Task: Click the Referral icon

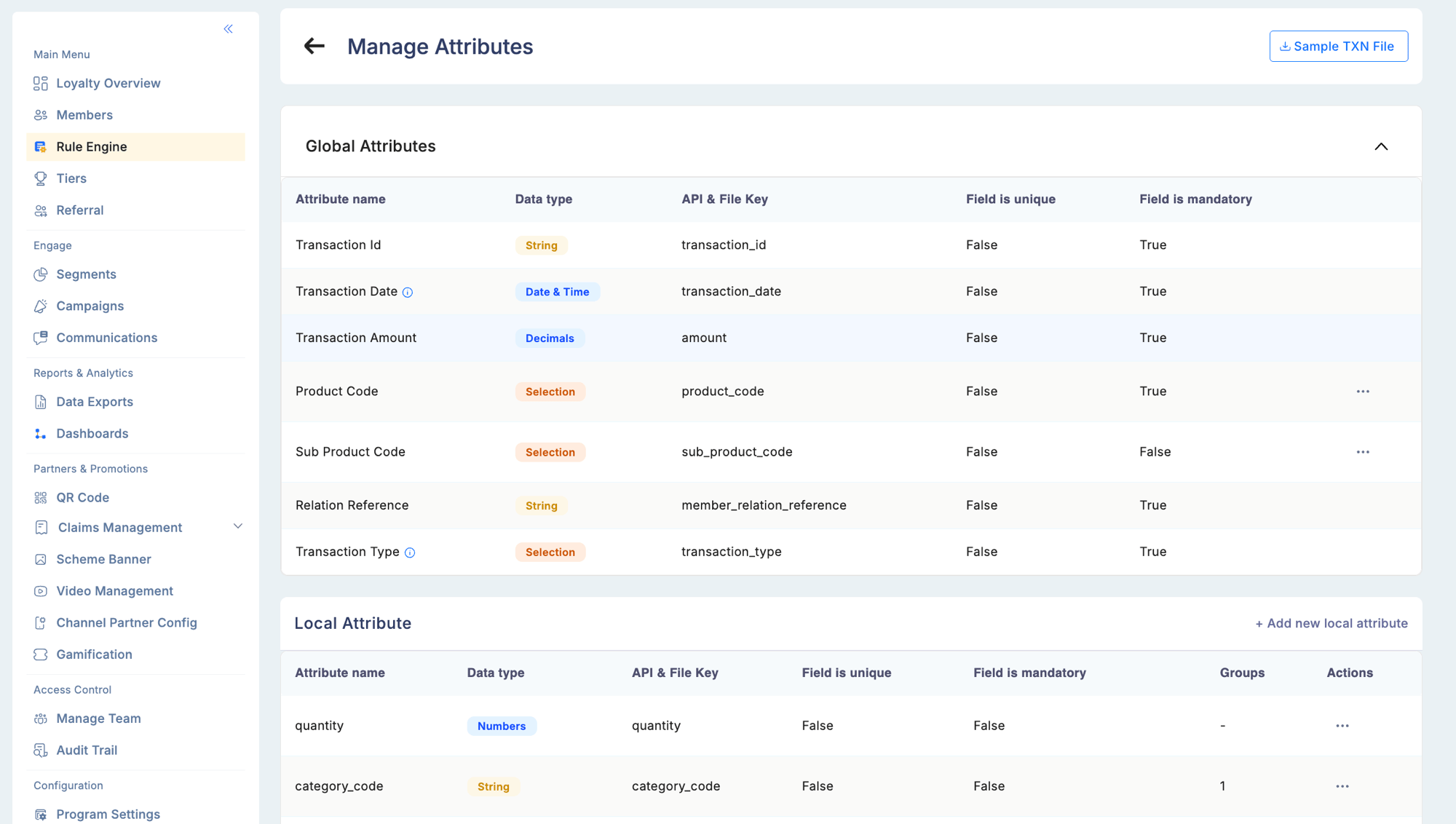Action: [41, 210]
